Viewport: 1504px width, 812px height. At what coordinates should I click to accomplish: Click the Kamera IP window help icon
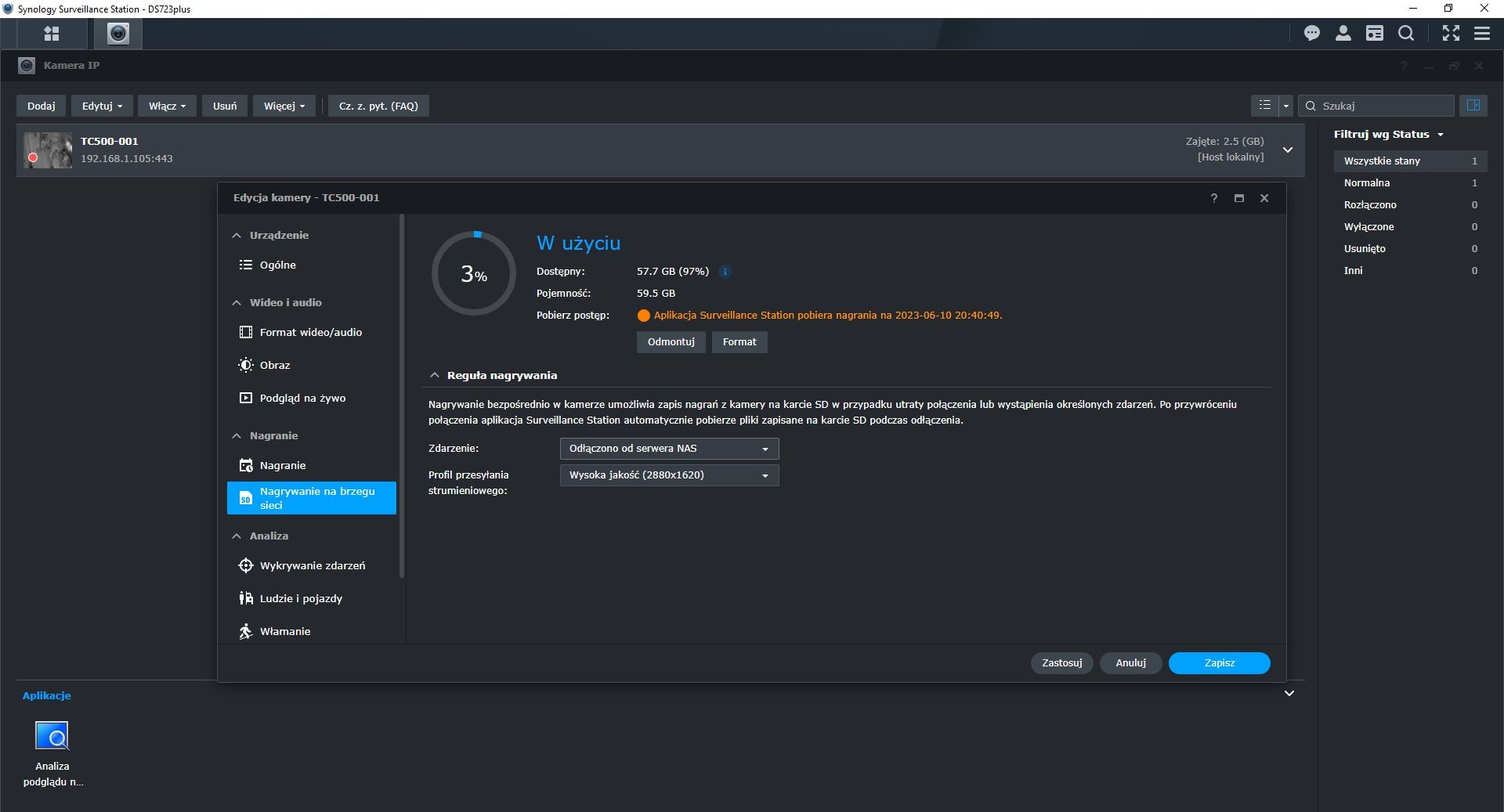1404,66
